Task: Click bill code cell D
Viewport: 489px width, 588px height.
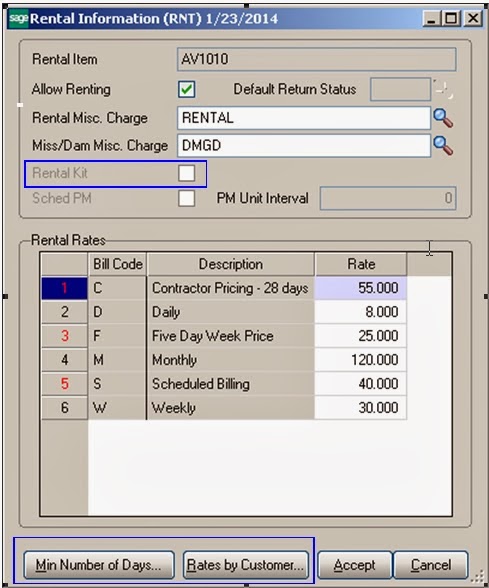Action: 117,312
